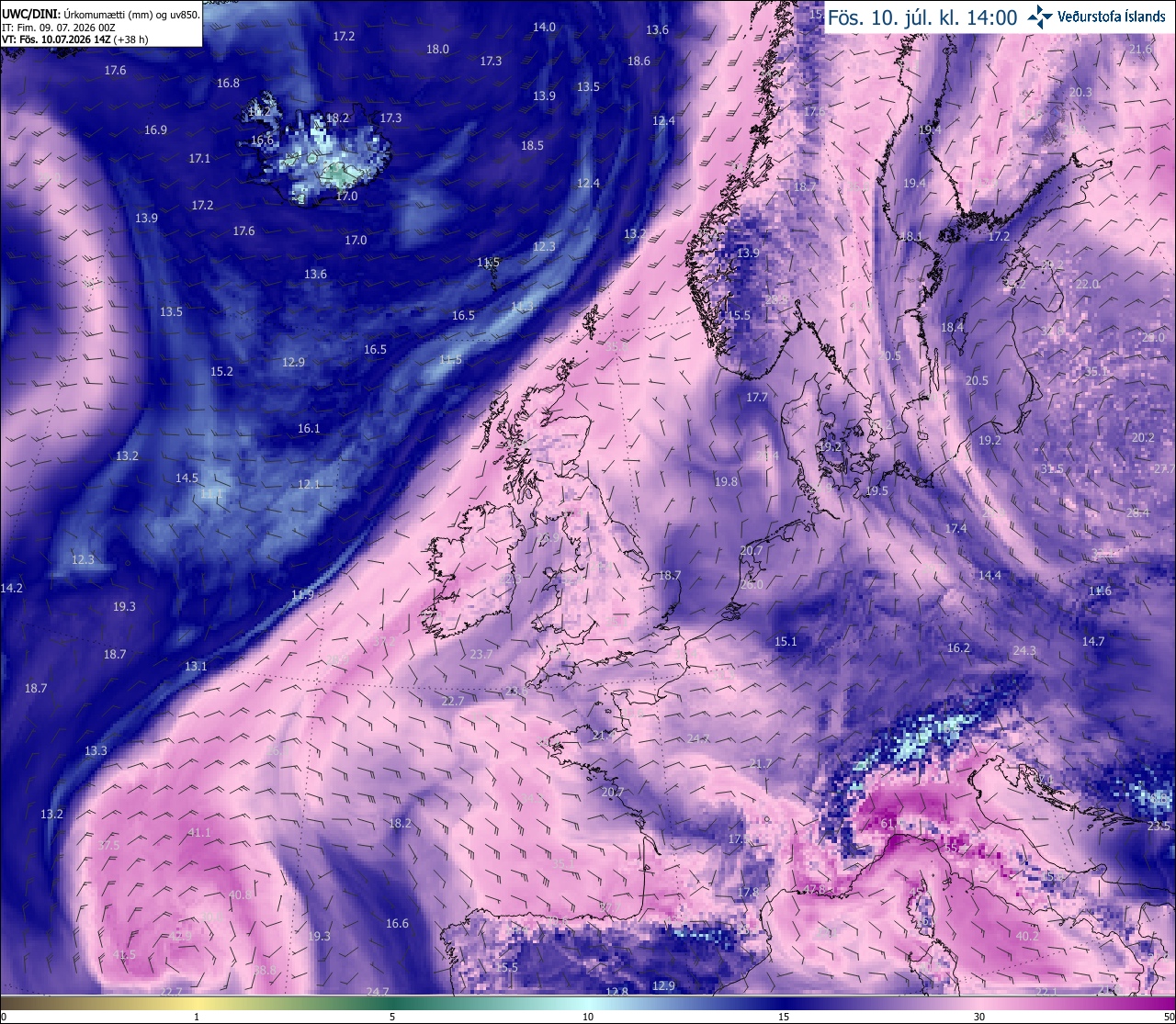Click the VT valid-time line in the info box

tap(75, 39)
